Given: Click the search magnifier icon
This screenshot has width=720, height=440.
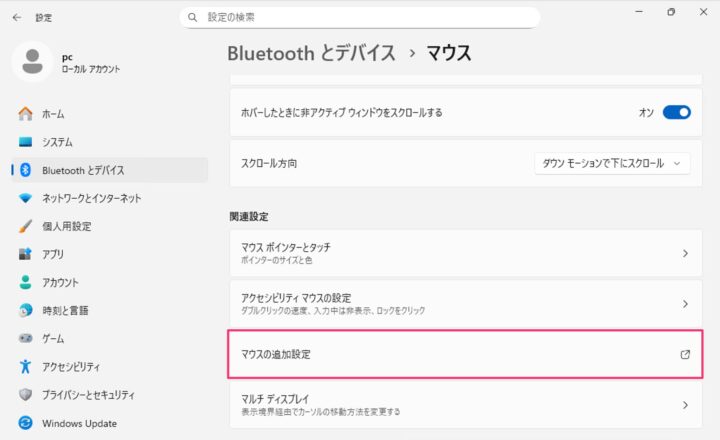Looking at the screenshot, I should pyautogui.click(x=190, y=17).
